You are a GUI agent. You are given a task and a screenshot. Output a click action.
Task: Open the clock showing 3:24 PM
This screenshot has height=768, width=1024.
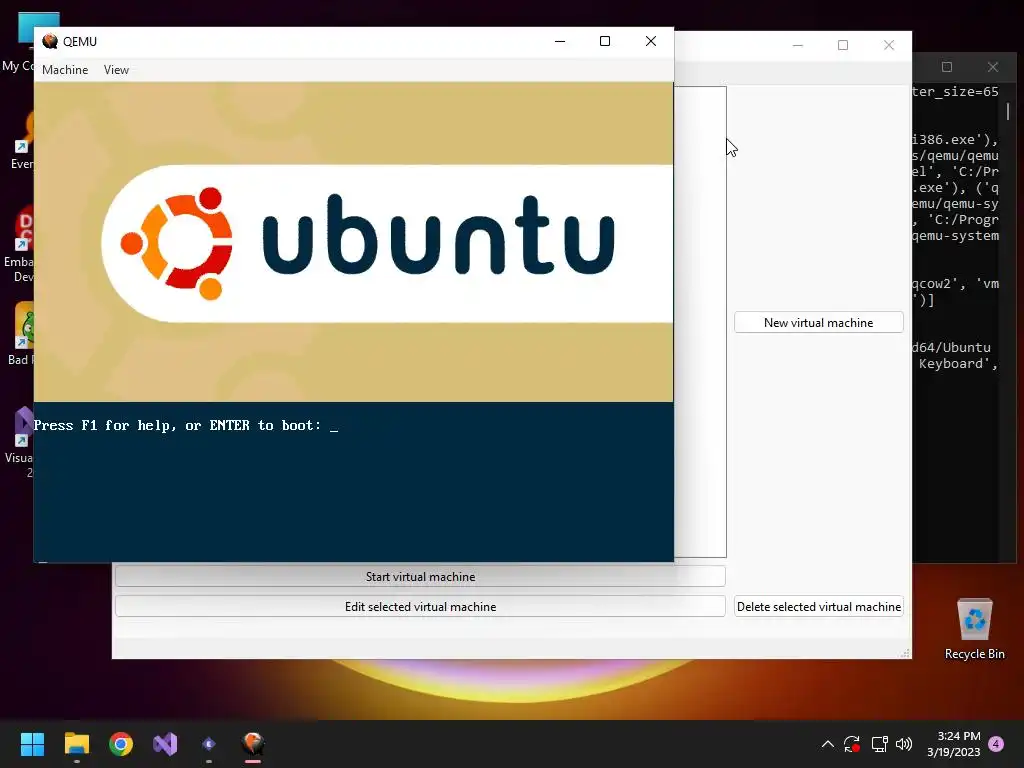953,744
